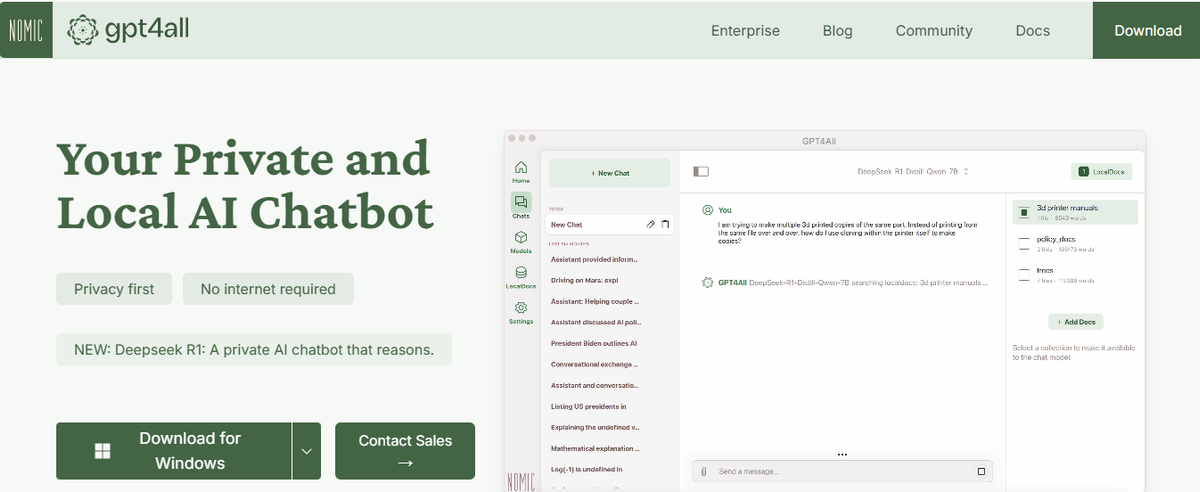This screenshot has width=1200, height=492.
Task: Open the Assistant provided inform... chat
Action: [596, 260]
